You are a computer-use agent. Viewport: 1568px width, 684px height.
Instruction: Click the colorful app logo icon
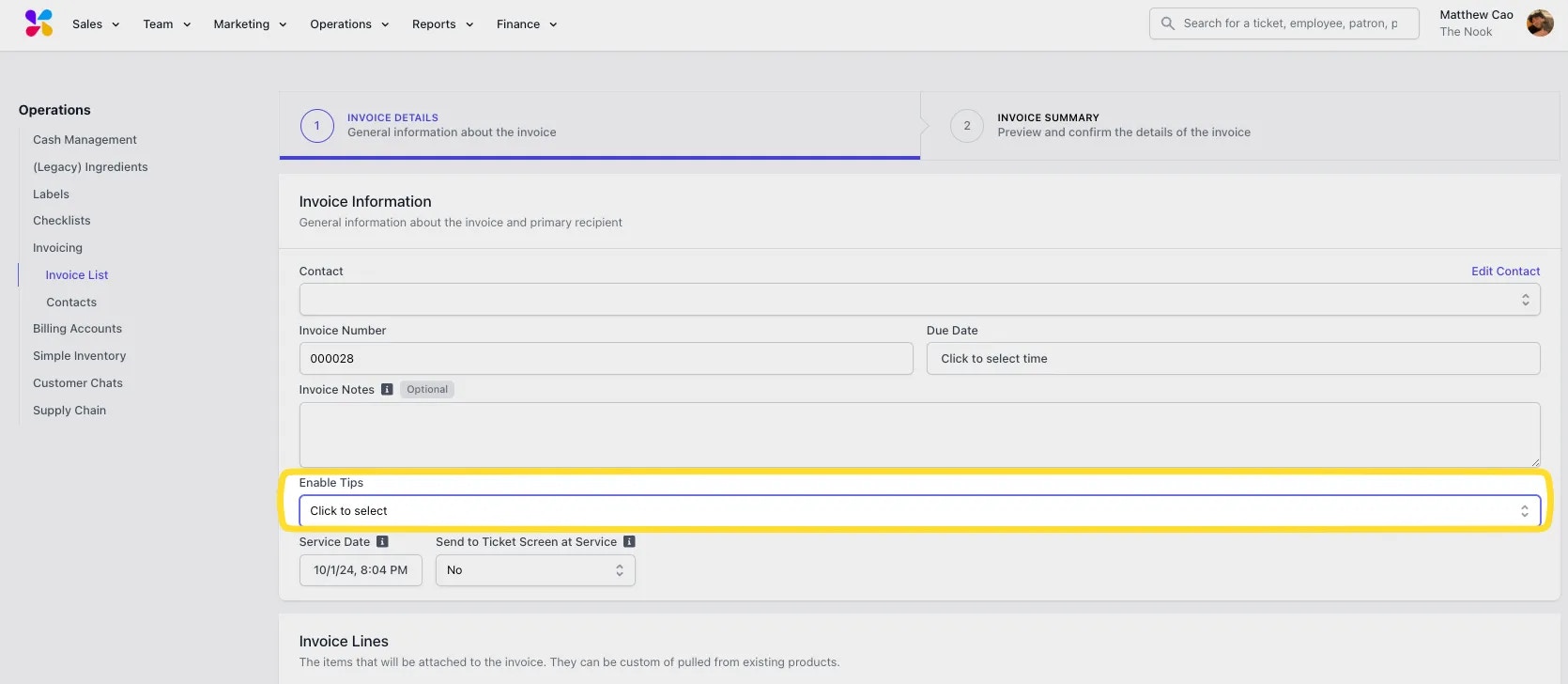pos(38,23)
